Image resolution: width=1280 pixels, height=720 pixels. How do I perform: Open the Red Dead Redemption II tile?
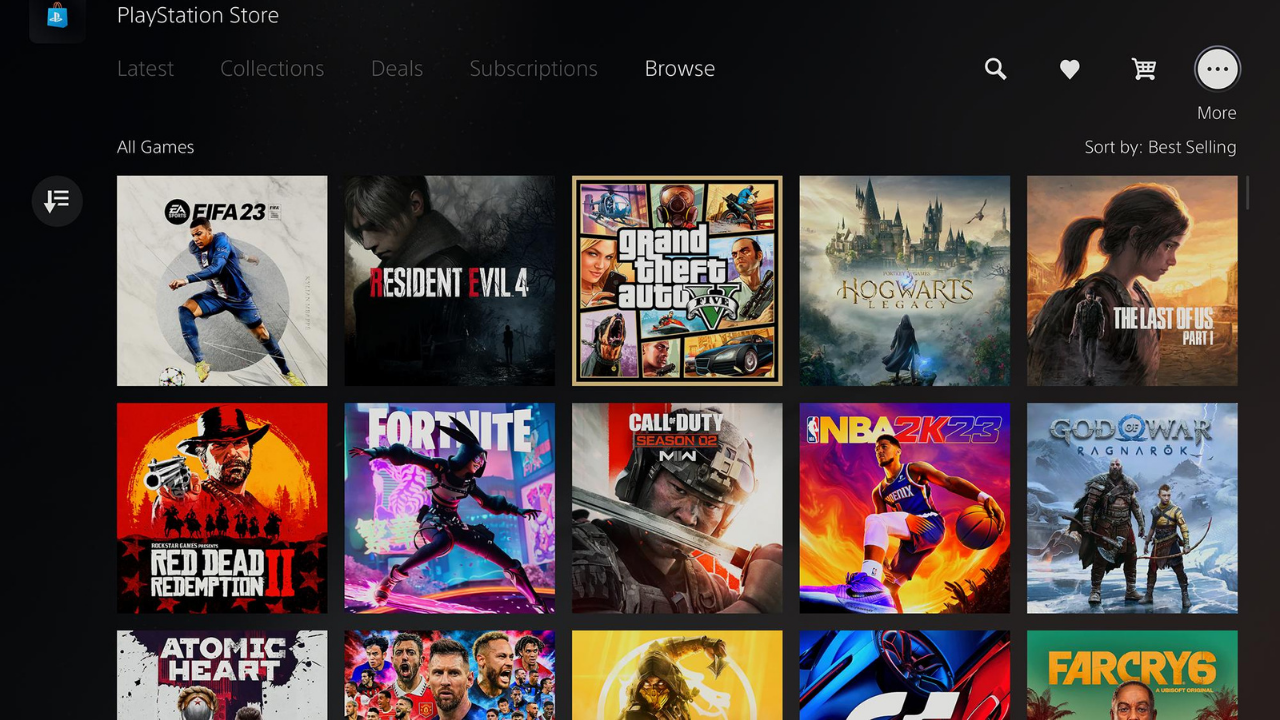click(222, 508)
